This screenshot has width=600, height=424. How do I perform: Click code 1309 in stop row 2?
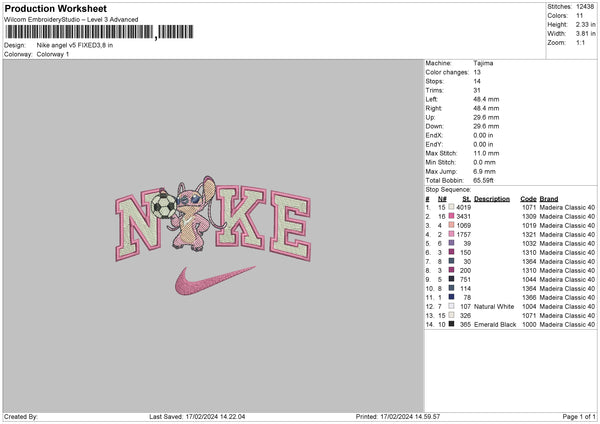click(x=529, y=217)
